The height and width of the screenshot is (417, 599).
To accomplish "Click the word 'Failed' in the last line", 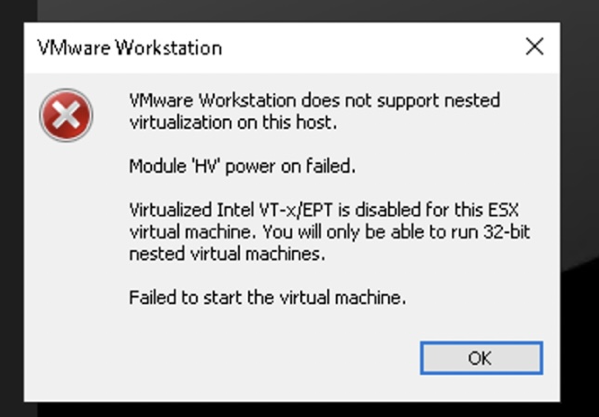I will pos(153,297).
